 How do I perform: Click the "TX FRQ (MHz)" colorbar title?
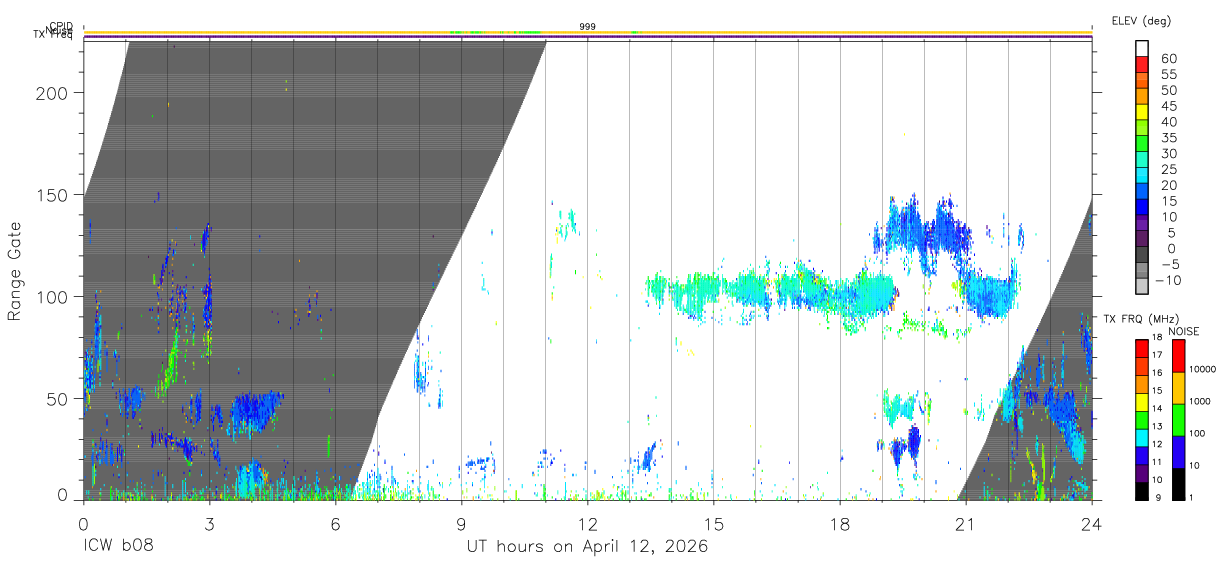tap(1139, 319)
